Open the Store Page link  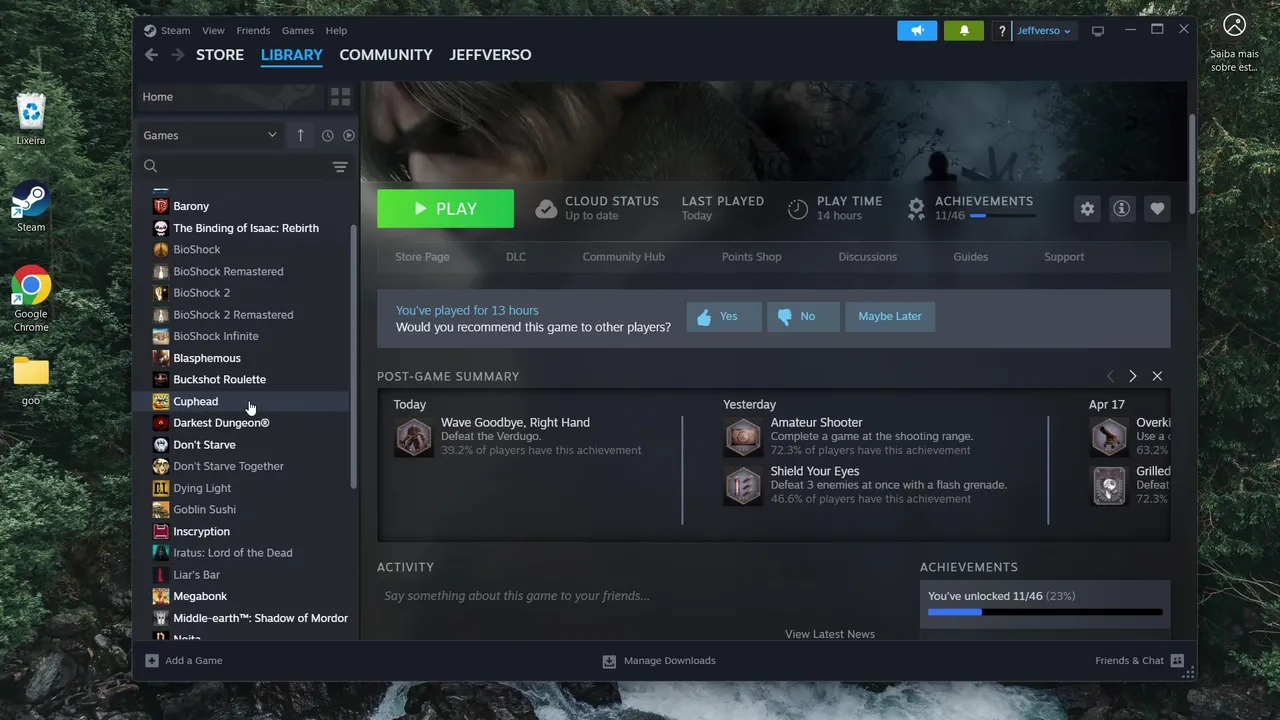422,257
